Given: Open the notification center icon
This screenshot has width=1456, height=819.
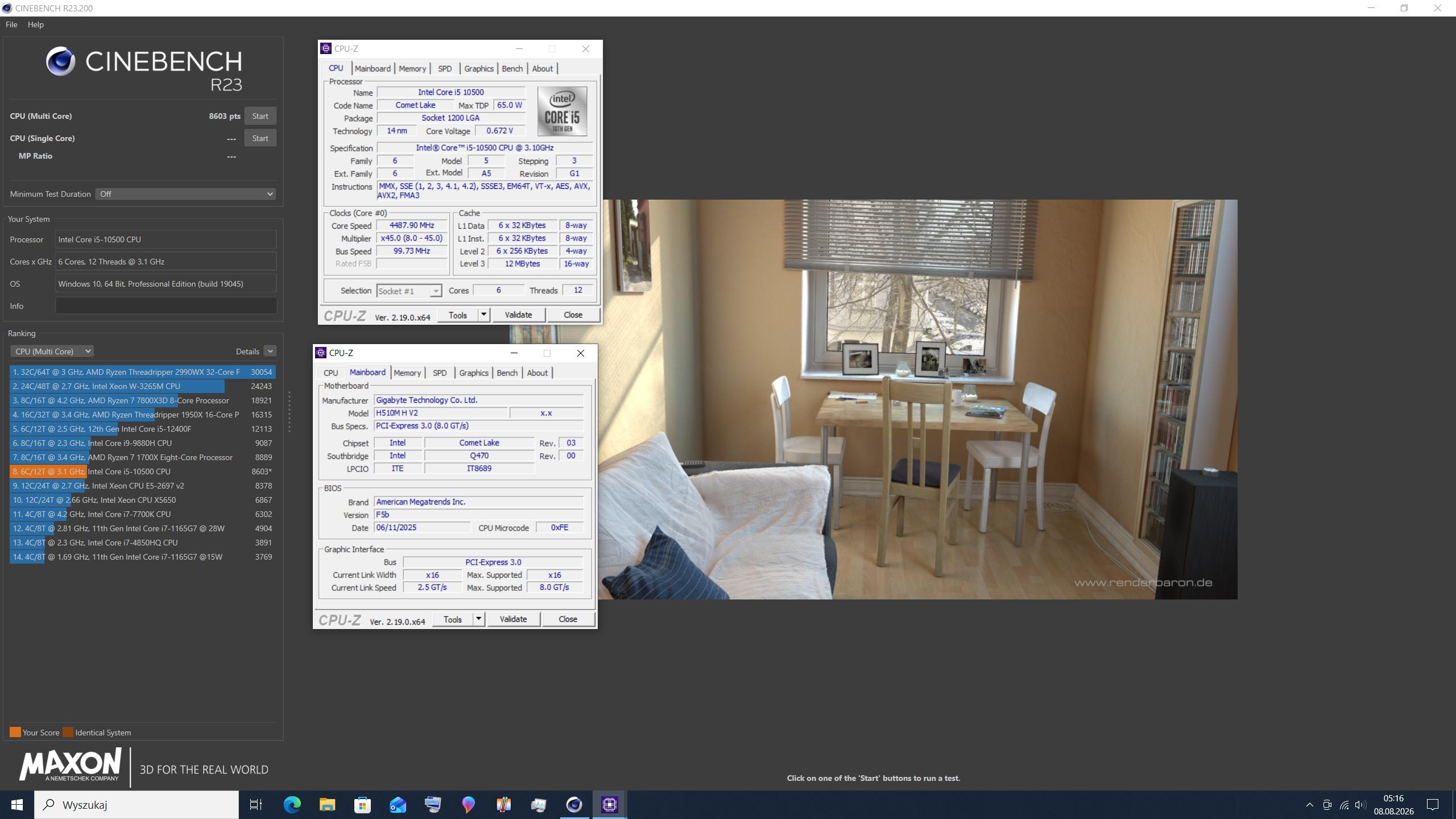Looking at the screenshot, I should pyautogui.click(x=1433, y=805).
